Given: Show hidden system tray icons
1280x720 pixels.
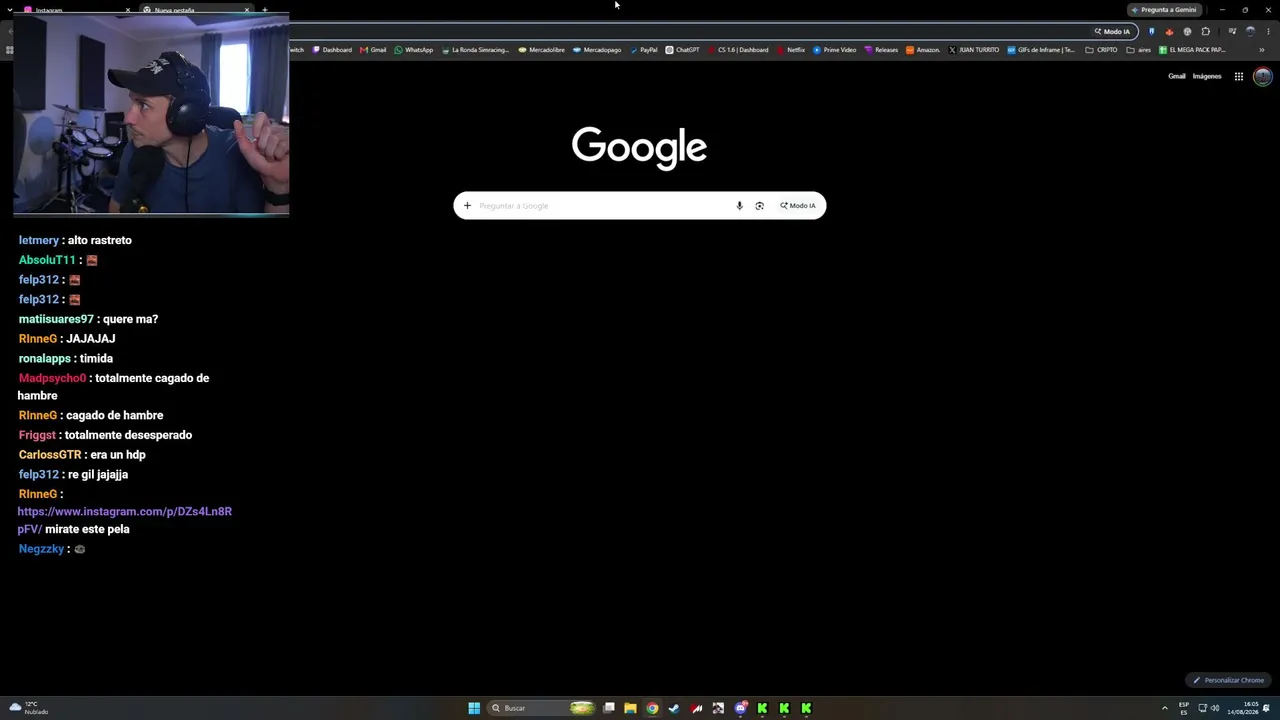Looking at the screenshot, I should 1165,708.
